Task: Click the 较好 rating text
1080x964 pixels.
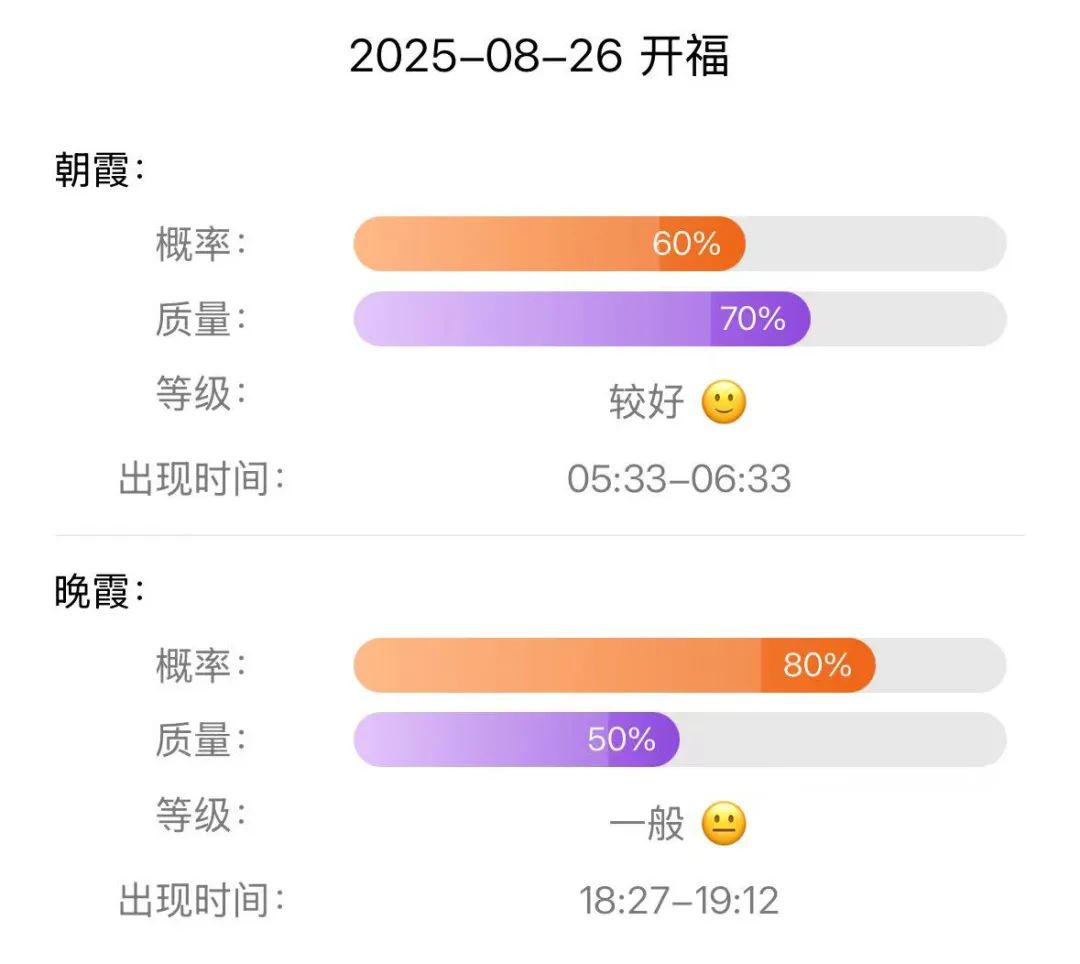Action: point(646,401)
